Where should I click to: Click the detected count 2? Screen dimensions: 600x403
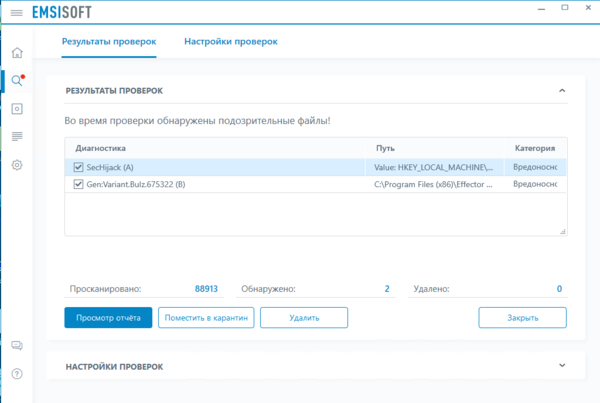tap(387, 289)
